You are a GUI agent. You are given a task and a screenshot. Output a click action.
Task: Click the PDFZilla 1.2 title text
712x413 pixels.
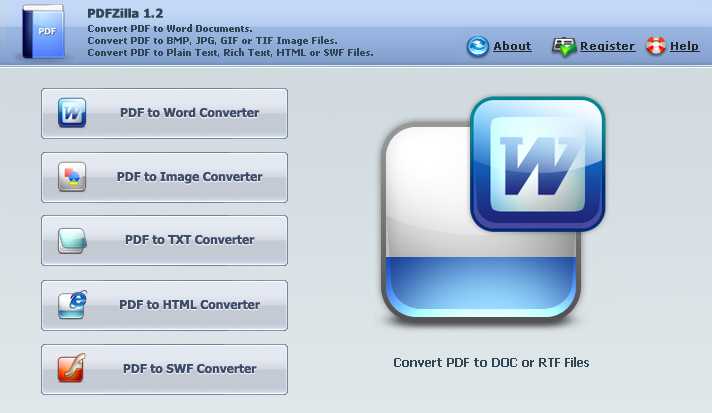point(125,14)
